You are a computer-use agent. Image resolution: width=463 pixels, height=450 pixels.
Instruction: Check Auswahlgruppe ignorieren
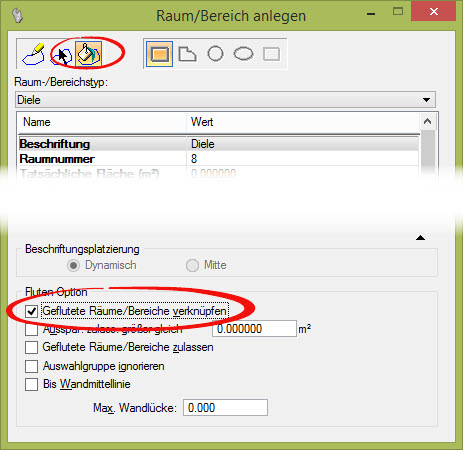(31, 366)
